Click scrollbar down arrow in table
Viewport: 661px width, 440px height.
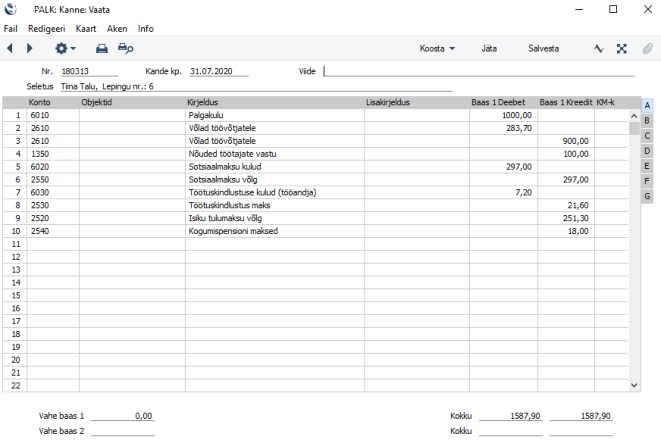coord(634,385)
